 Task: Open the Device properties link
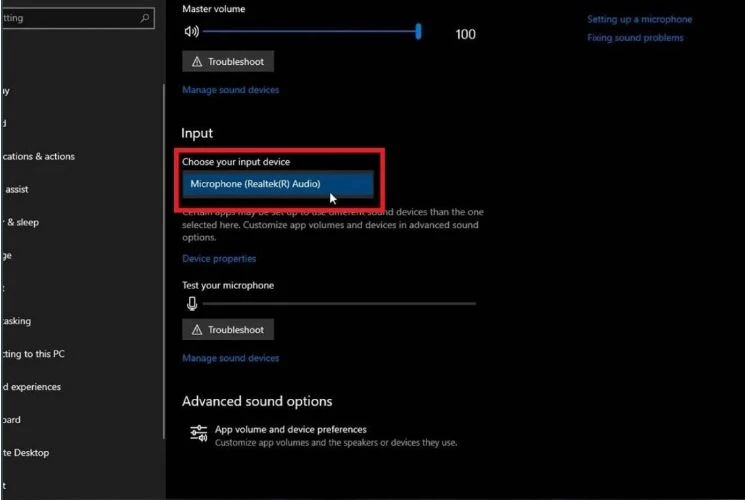[219, 259]
